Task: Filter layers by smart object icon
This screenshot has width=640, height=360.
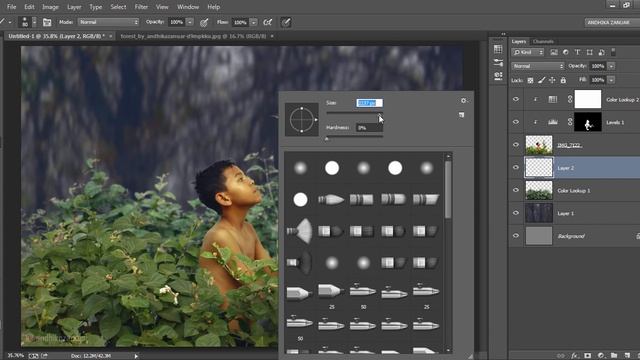Action: [x=601, y=52]
